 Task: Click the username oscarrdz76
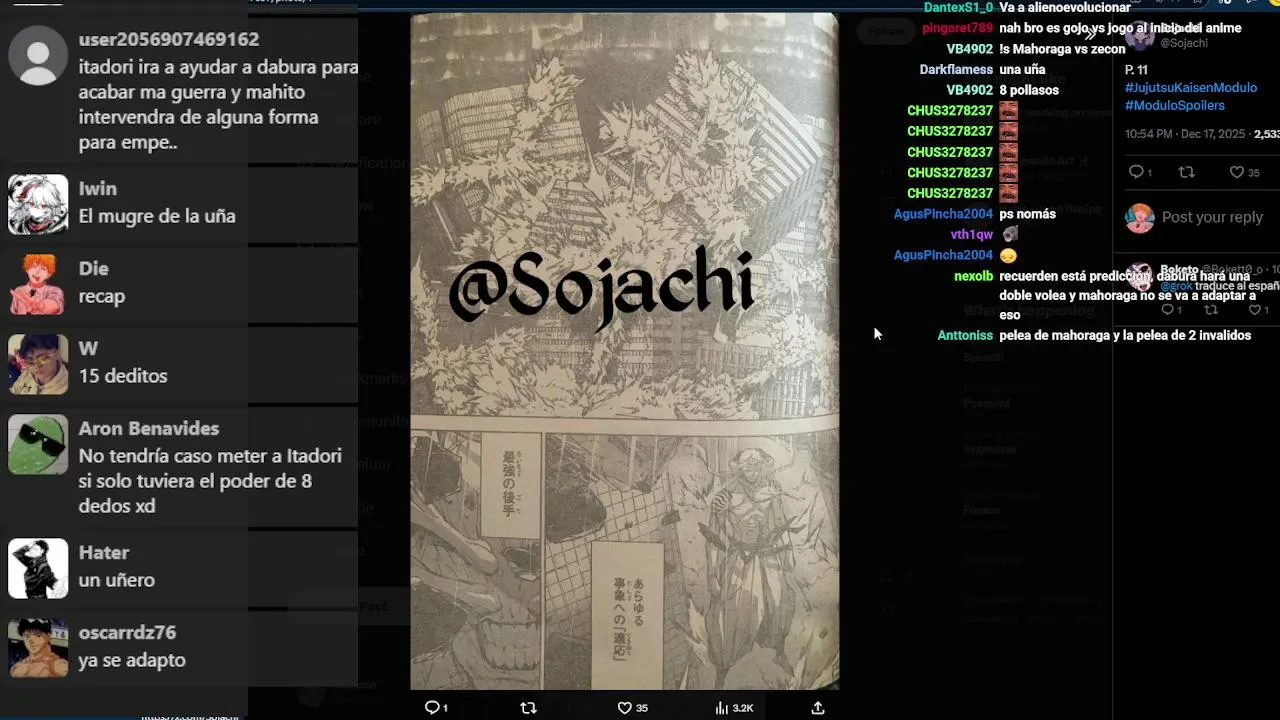(x=127, y=632)
